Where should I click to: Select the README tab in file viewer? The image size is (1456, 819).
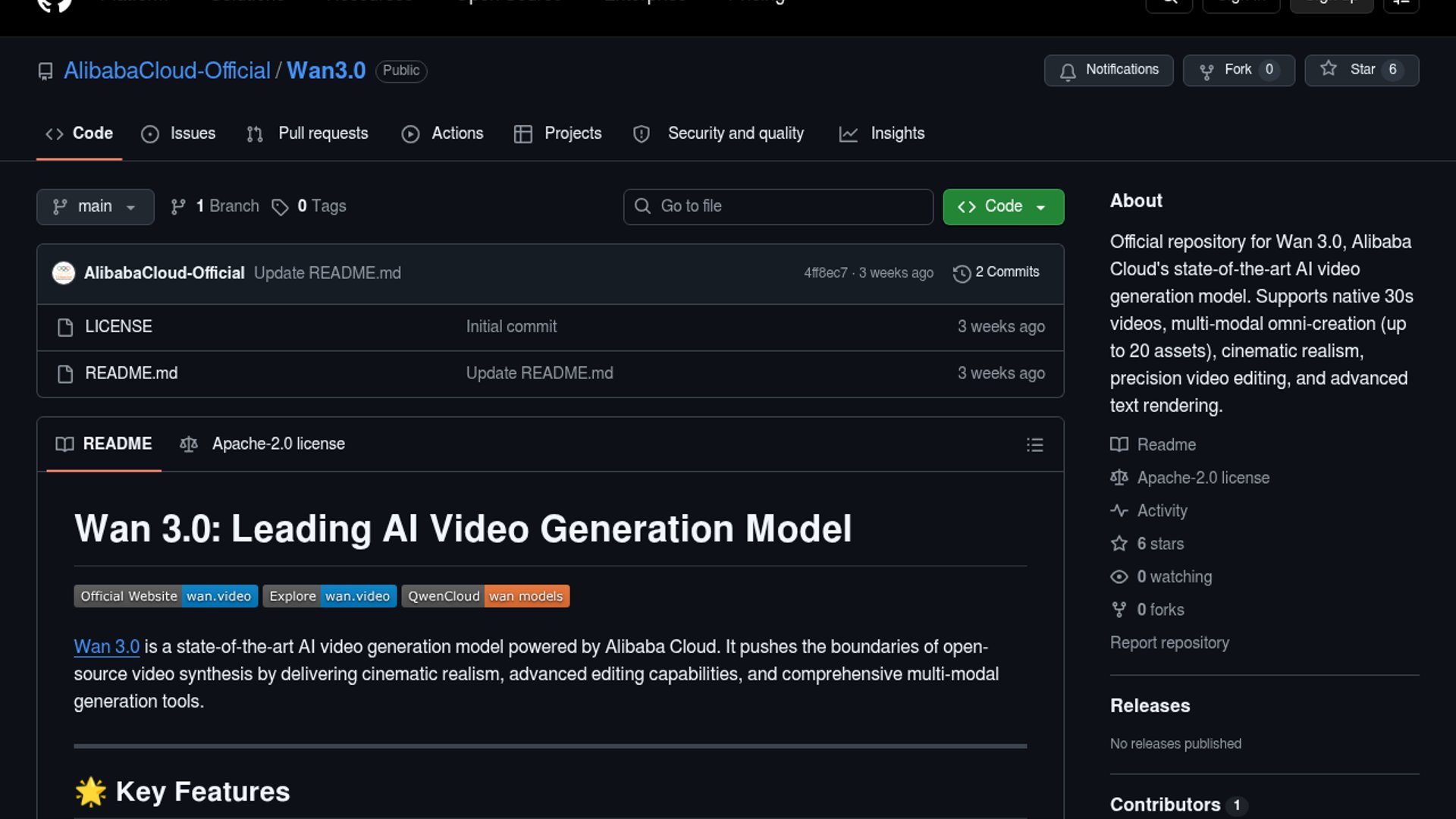click(104, 444)
